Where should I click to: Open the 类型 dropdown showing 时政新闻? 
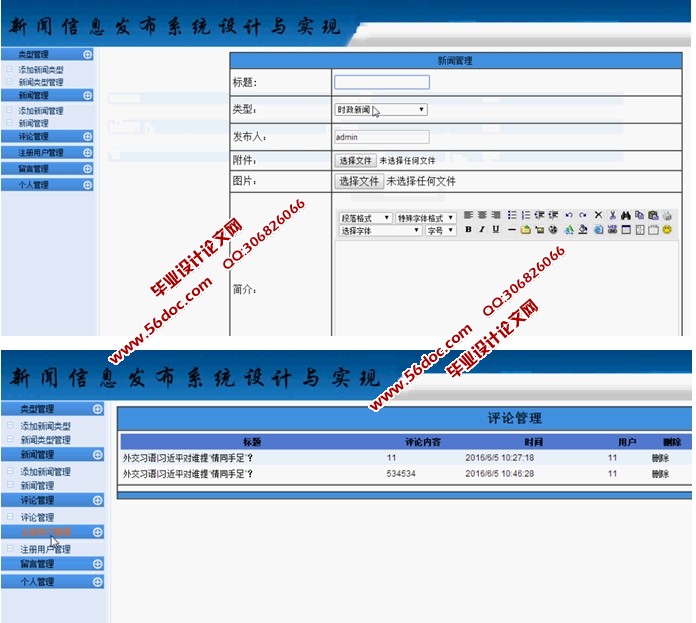[381, 110]
